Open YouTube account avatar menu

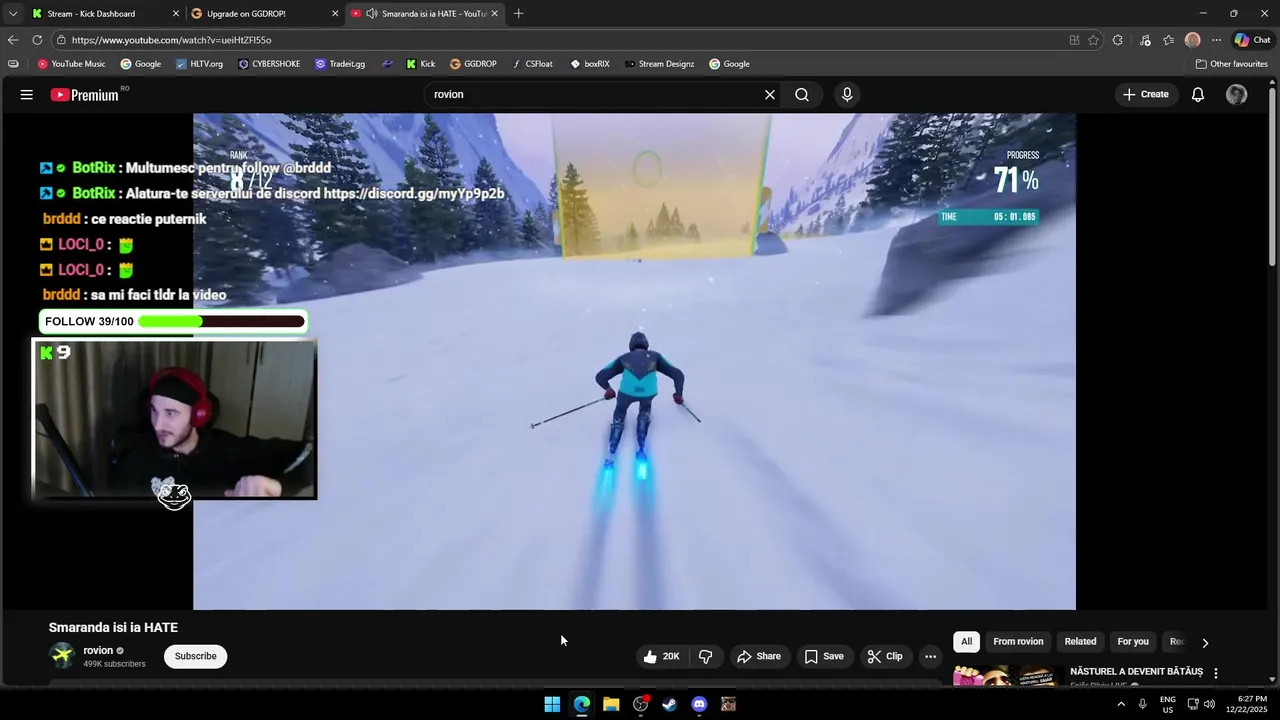[1237, 94]
